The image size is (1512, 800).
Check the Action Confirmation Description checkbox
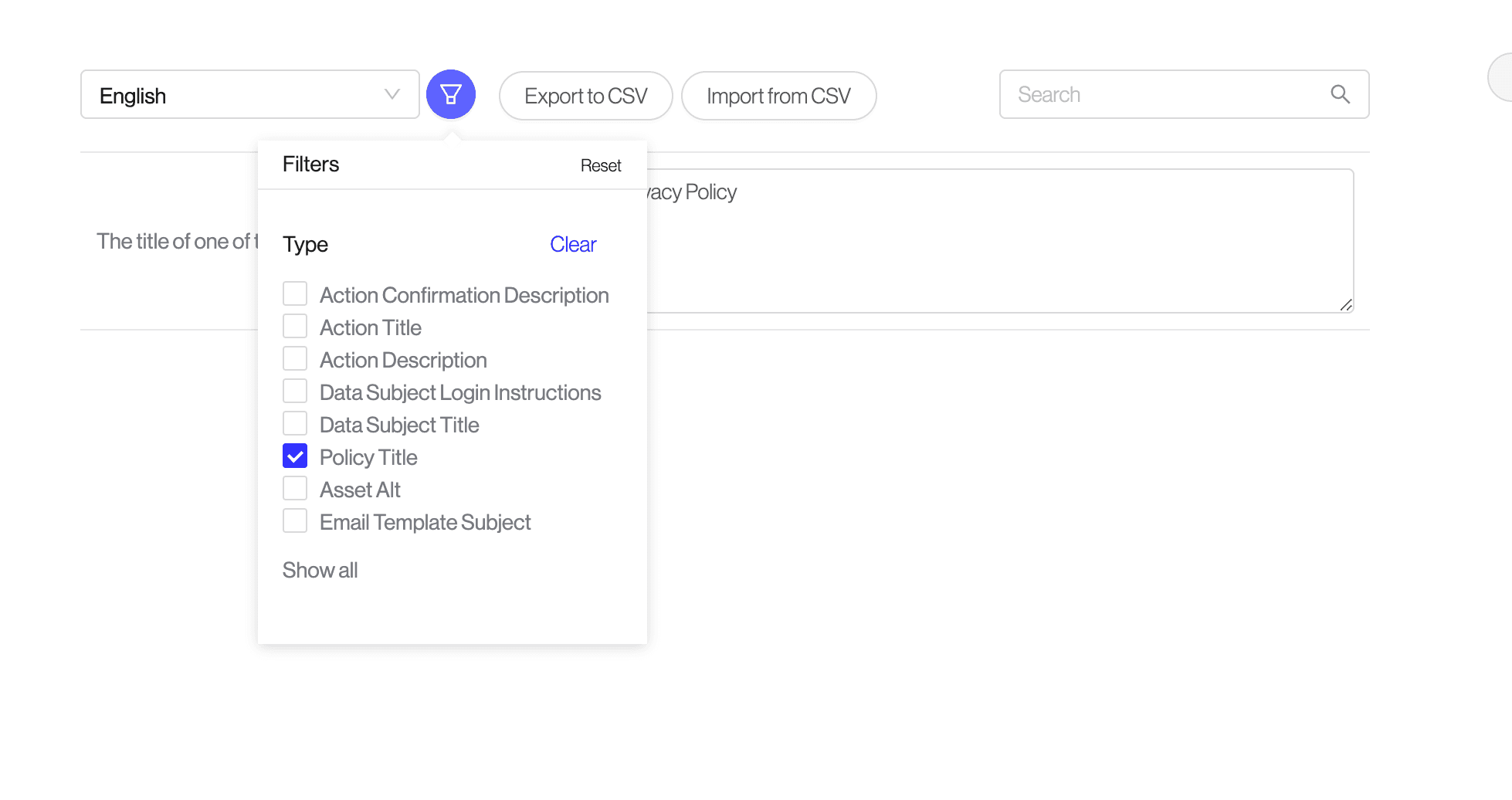[295, 294]
